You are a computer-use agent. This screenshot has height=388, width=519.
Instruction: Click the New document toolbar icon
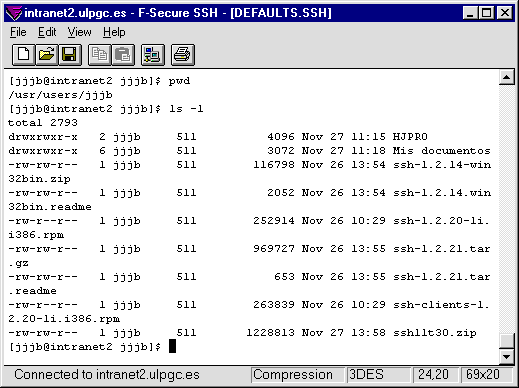click(x=23, y=54)
